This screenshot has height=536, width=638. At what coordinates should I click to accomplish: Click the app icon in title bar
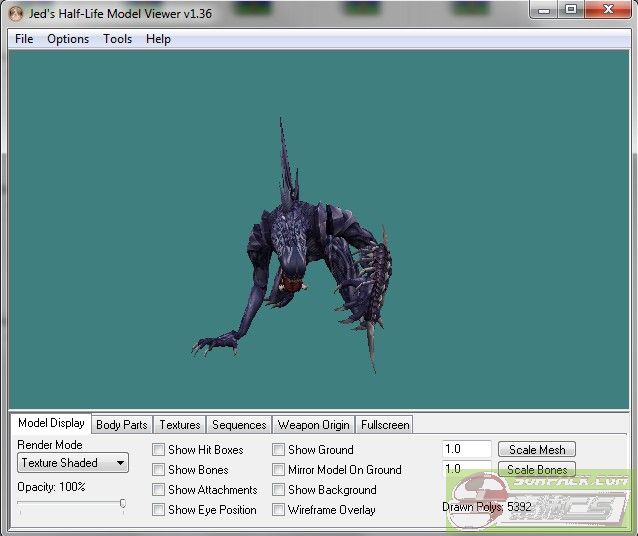pyautogui.click(x=15, y=12)
